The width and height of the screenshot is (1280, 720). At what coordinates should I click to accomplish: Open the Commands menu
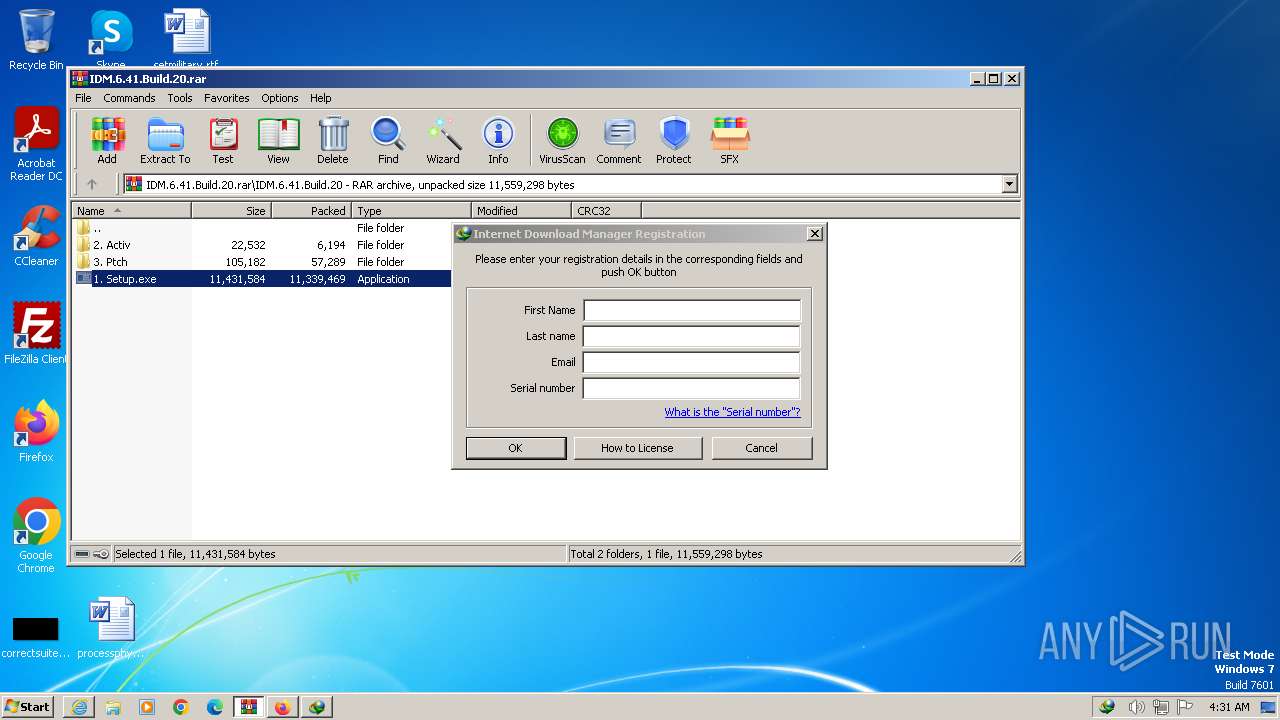[x=129, y=98]
